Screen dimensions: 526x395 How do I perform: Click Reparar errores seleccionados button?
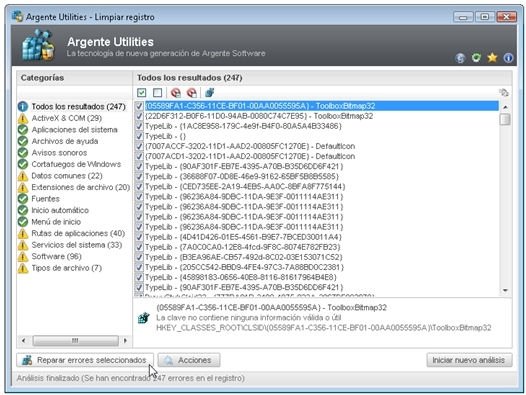pos(85,360)
